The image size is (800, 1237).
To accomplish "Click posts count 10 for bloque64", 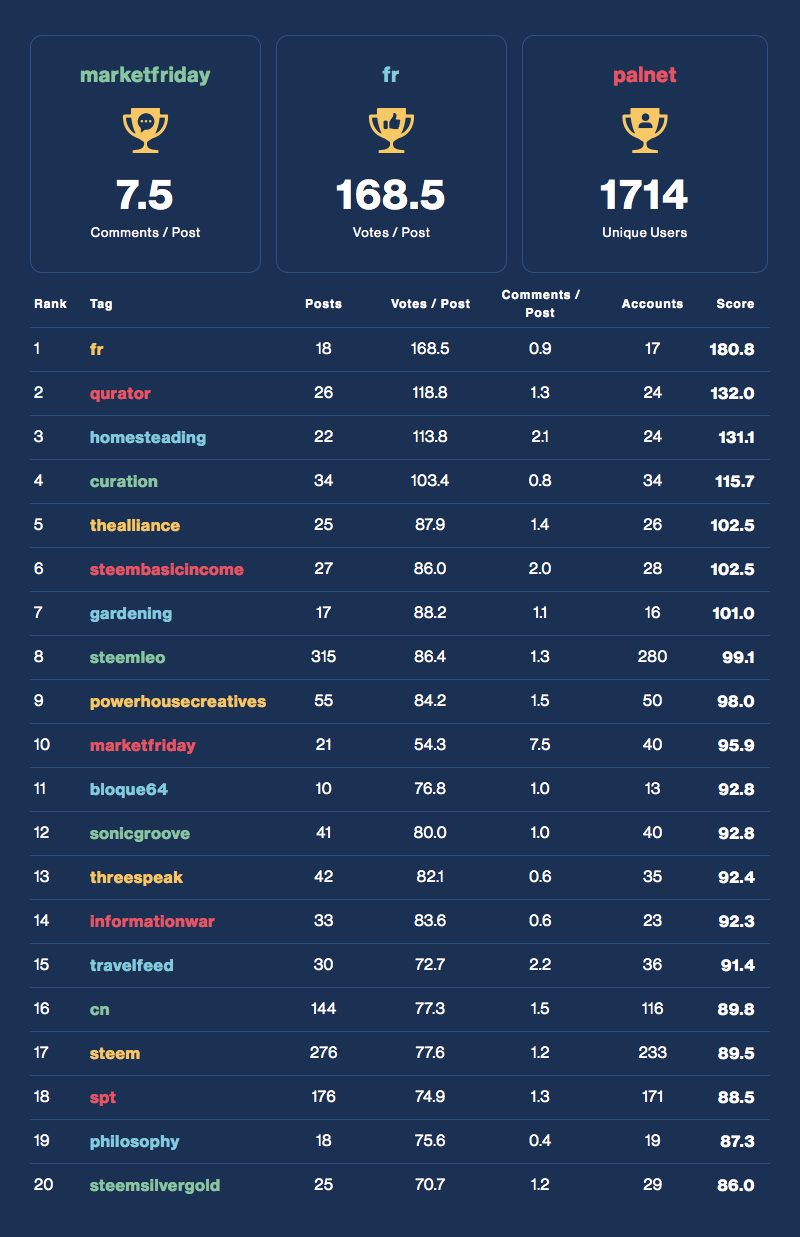I will 323,789.
